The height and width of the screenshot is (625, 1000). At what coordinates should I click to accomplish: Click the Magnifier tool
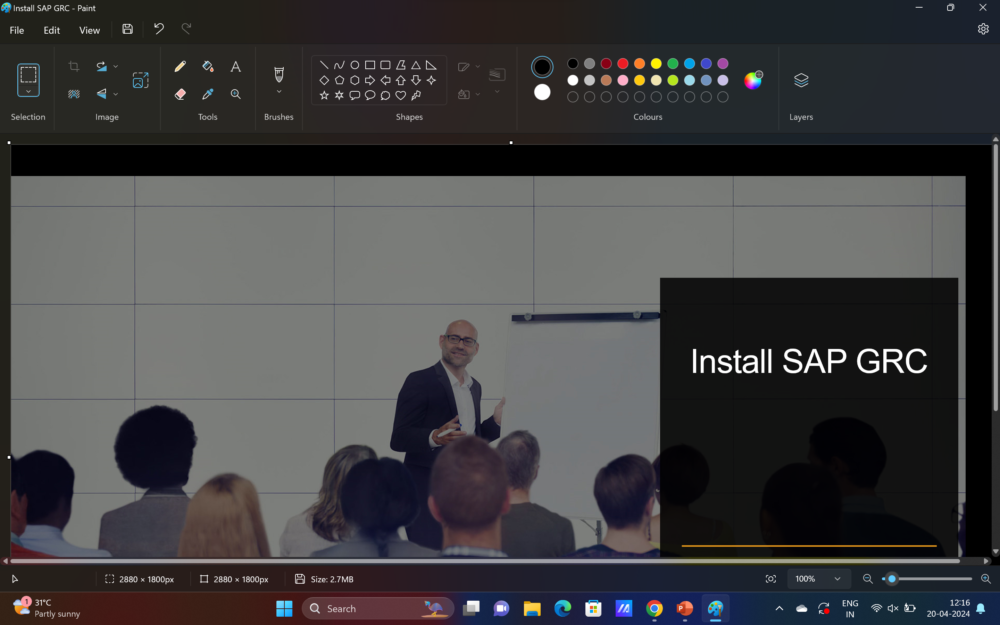tap(236, 94)
